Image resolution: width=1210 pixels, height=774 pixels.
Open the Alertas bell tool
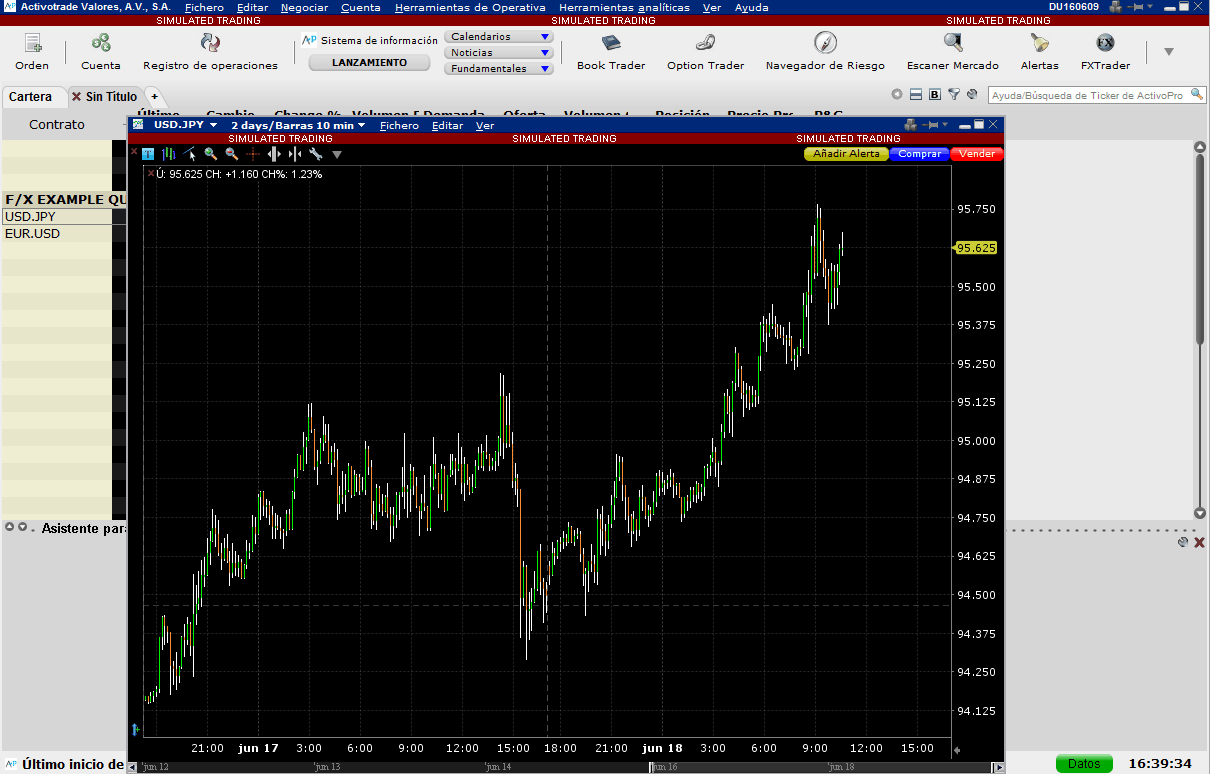[x=1040, y=51]
